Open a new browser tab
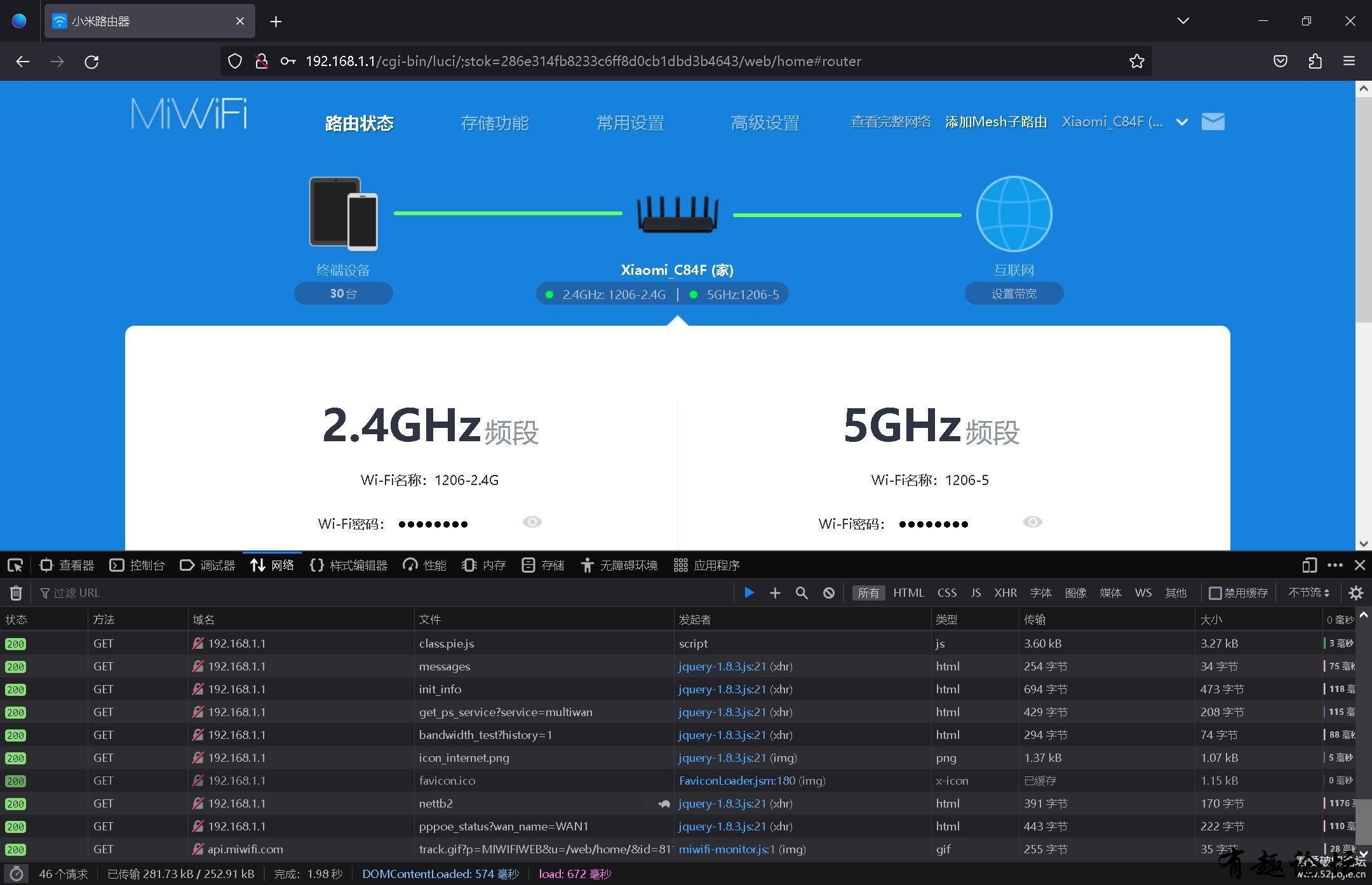Image resolution: width=1372 pixels, height=885 pixels. tap(276, 22)
